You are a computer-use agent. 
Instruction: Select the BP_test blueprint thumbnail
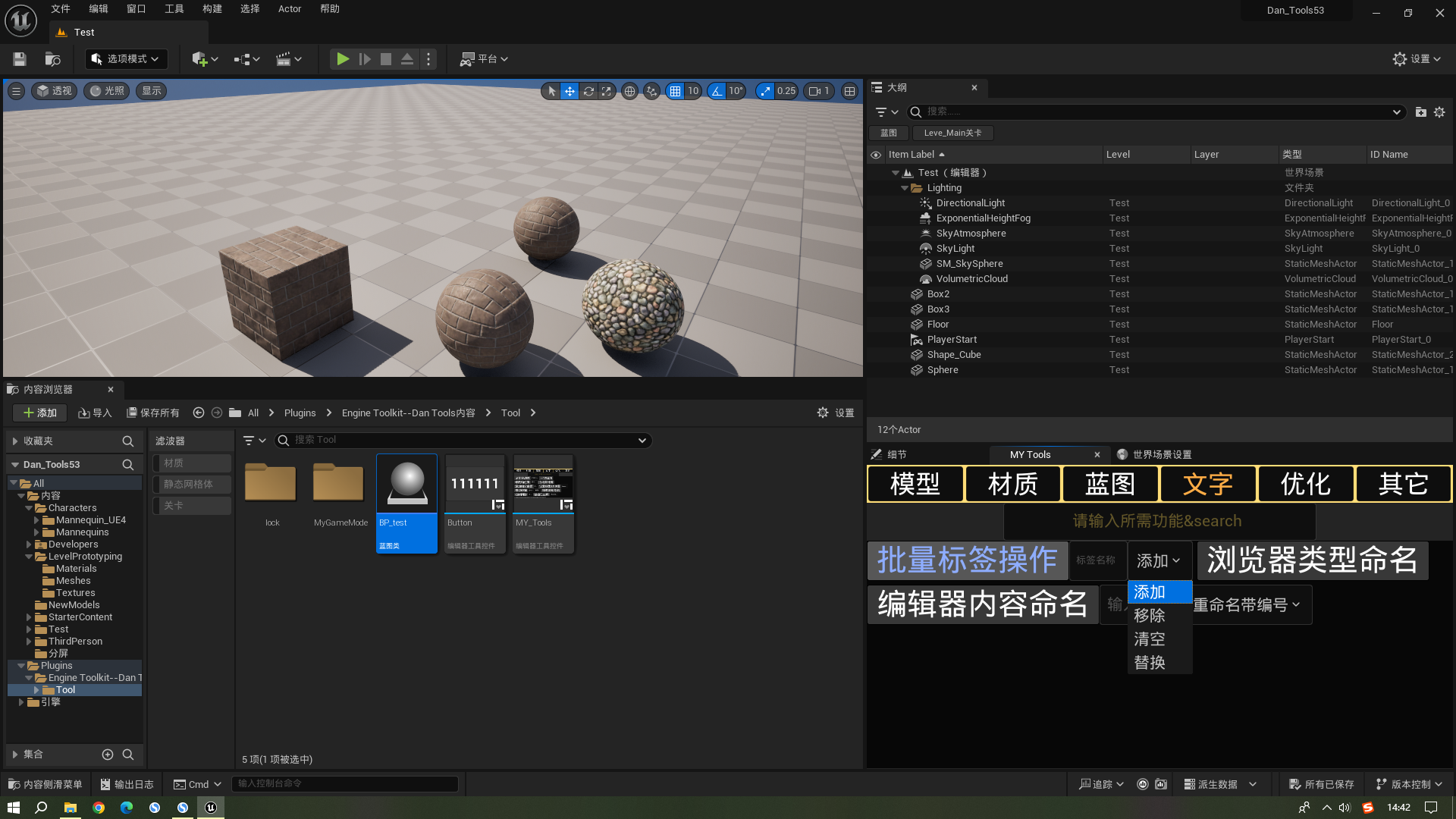tap(407, 504)
